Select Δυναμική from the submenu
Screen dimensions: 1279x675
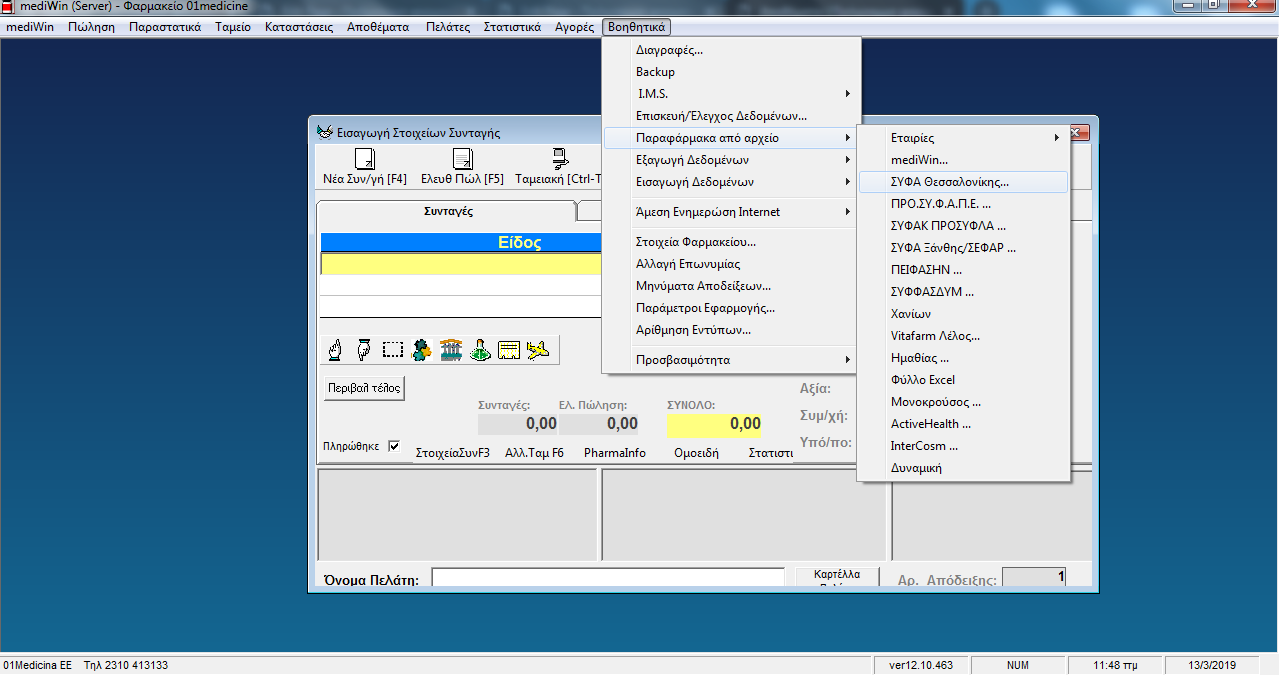tap(964, 468)
